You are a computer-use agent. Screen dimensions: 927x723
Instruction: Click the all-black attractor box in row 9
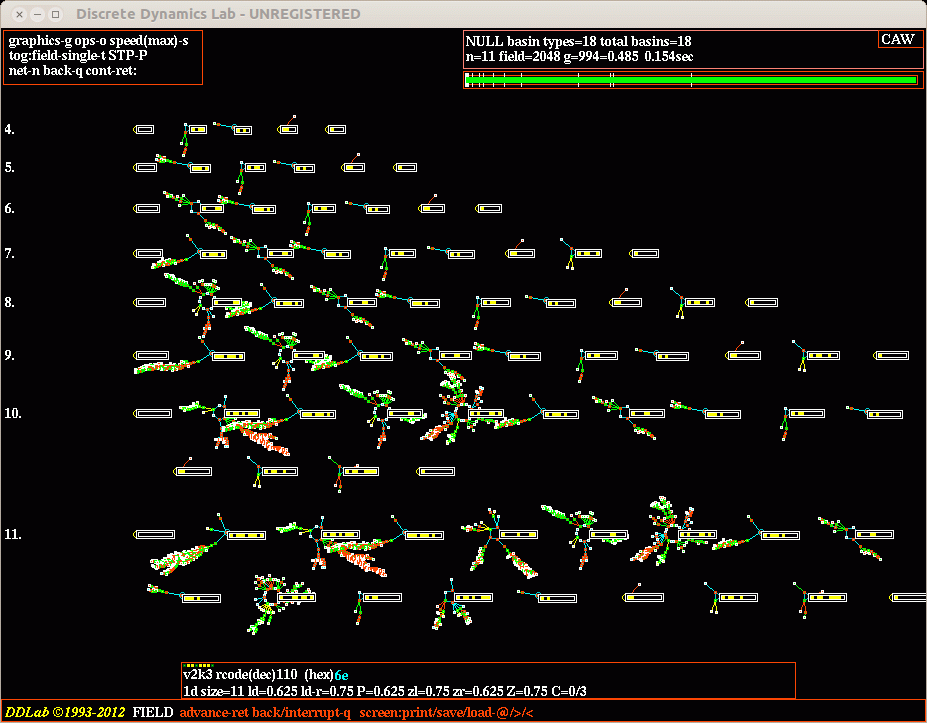151,356
